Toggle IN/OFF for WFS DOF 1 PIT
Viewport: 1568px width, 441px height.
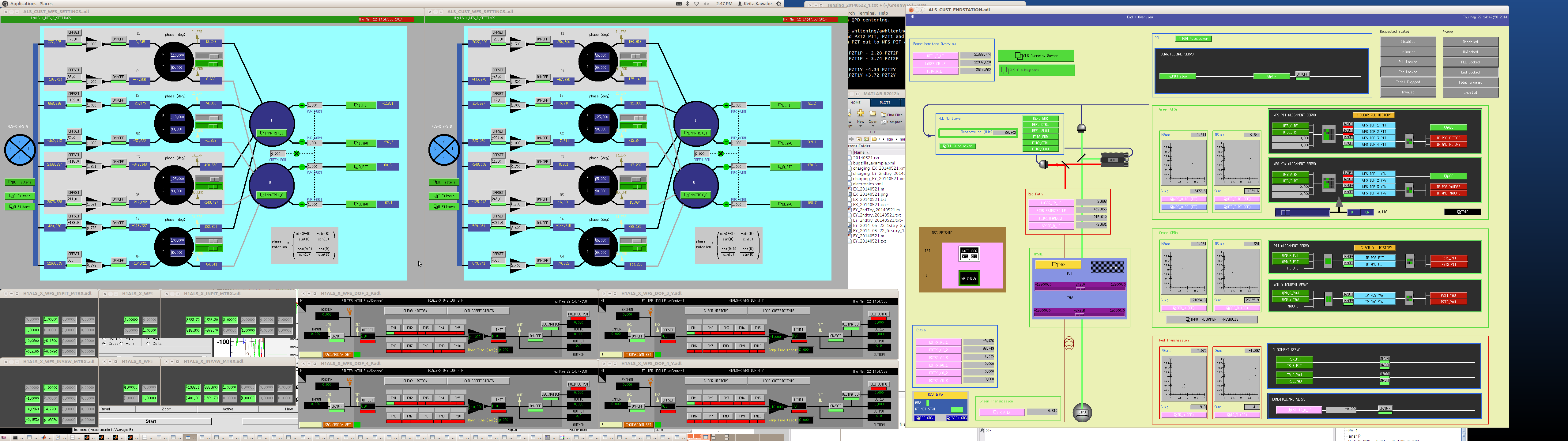click(1348, 125)
